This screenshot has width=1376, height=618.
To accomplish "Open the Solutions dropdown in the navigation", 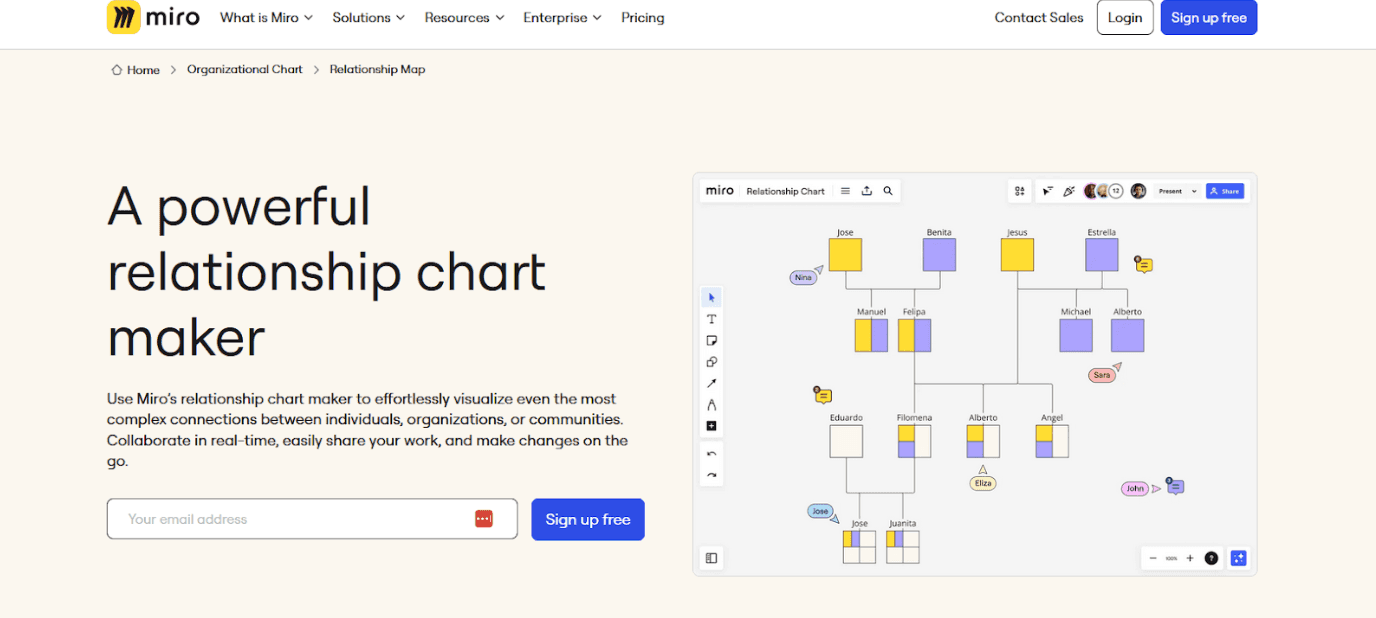I will [x=368, y=17].
